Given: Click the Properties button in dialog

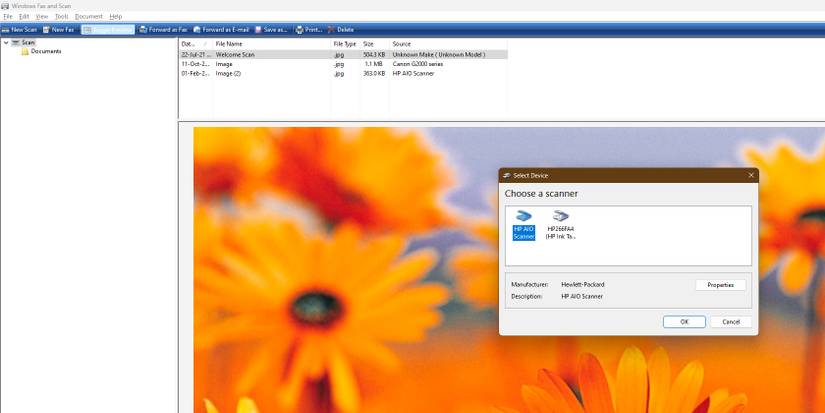Looking at the screenshot, I should (x=720, y=285).
